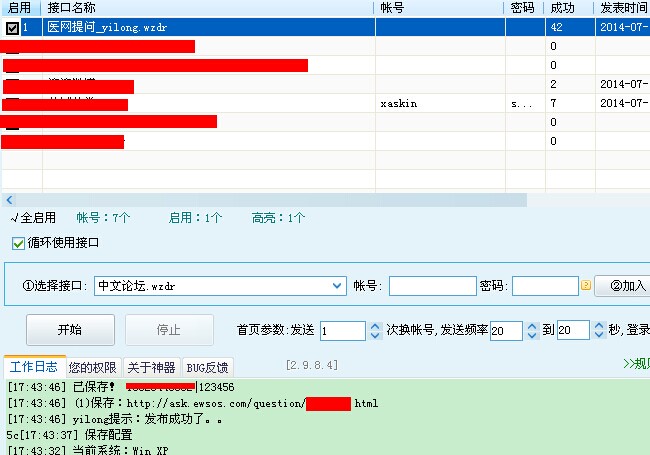Click the 成功 column header
650x455 pixels.
pyautogui.click(x=569, y=8)
